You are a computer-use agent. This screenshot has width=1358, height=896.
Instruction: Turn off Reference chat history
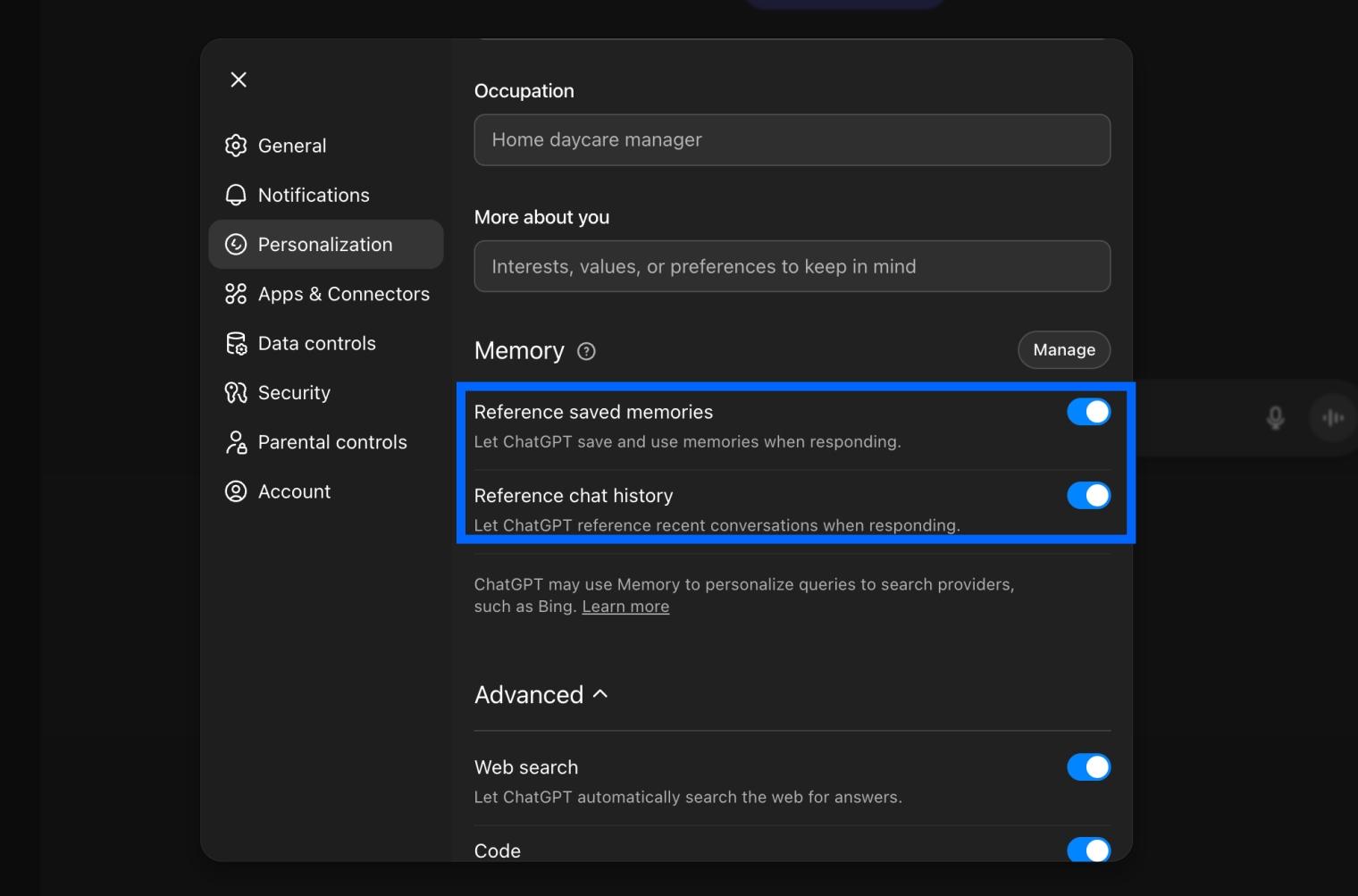pyautogui.click(x=1088, y=495)
